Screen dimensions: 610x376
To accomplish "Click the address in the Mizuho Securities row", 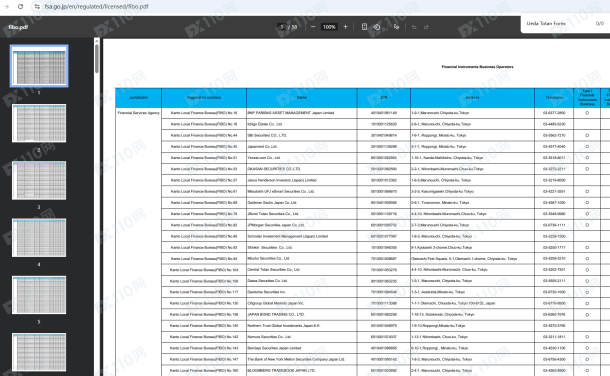I will [x=464, y=258].
